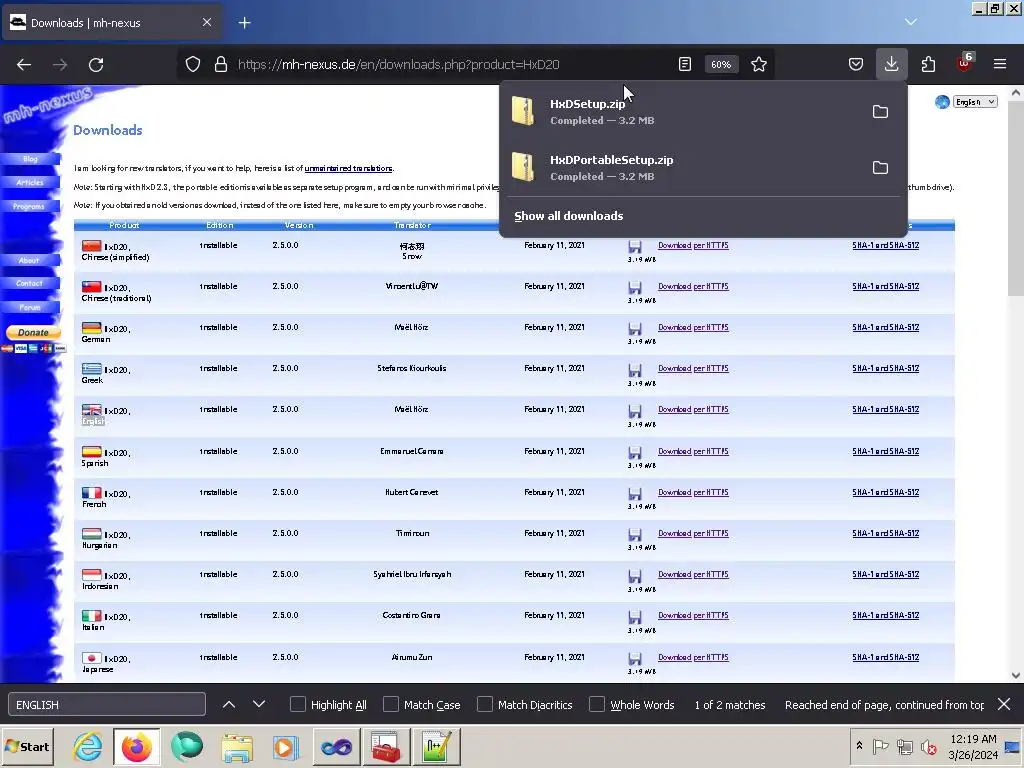Open uBlock Origin extension icon
Screen dimensions: 1024x768
(965, 63)
